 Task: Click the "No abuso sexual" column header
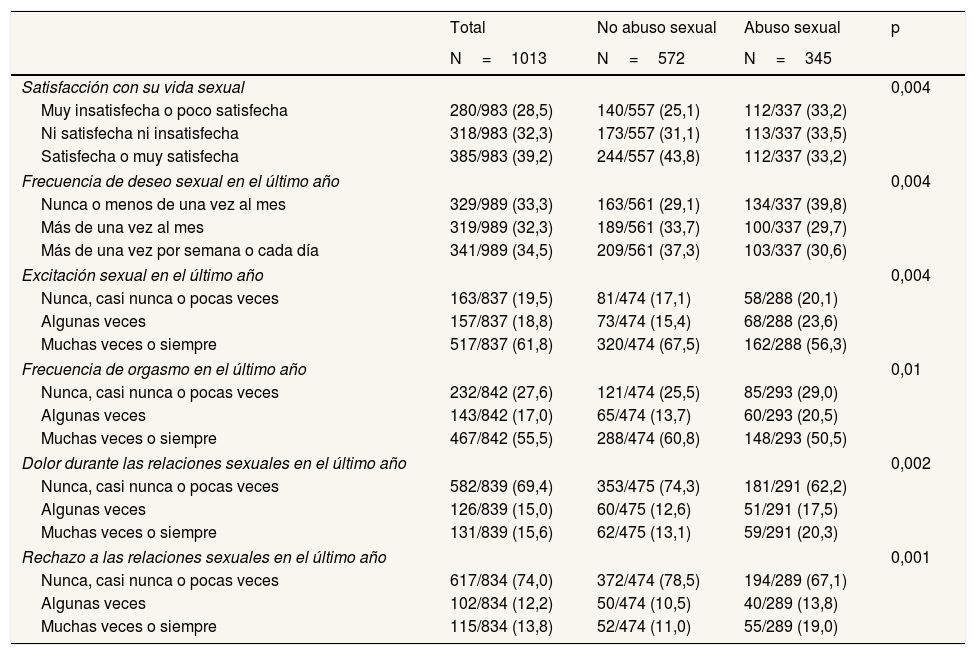[x=656, y=28]
